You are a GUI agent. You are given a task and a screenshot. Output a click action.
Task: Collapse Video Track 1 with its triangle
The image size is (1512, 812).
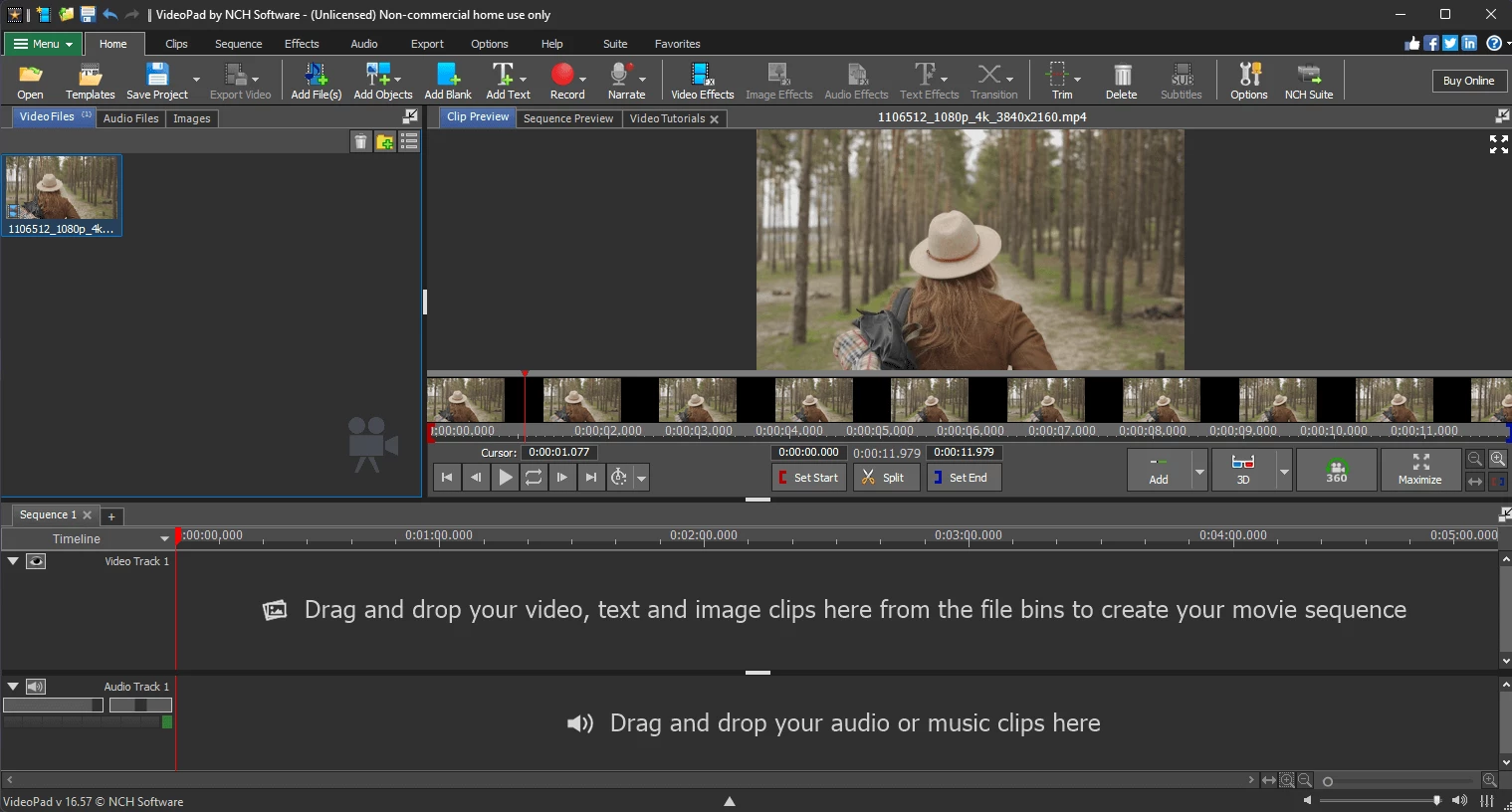13,561
